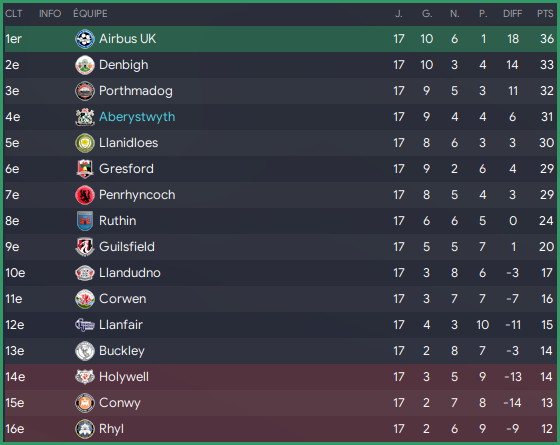The width and height of the screenshot is (560, 445).
Task: Click the Airbus UK club crest
Action: [85, 39]
